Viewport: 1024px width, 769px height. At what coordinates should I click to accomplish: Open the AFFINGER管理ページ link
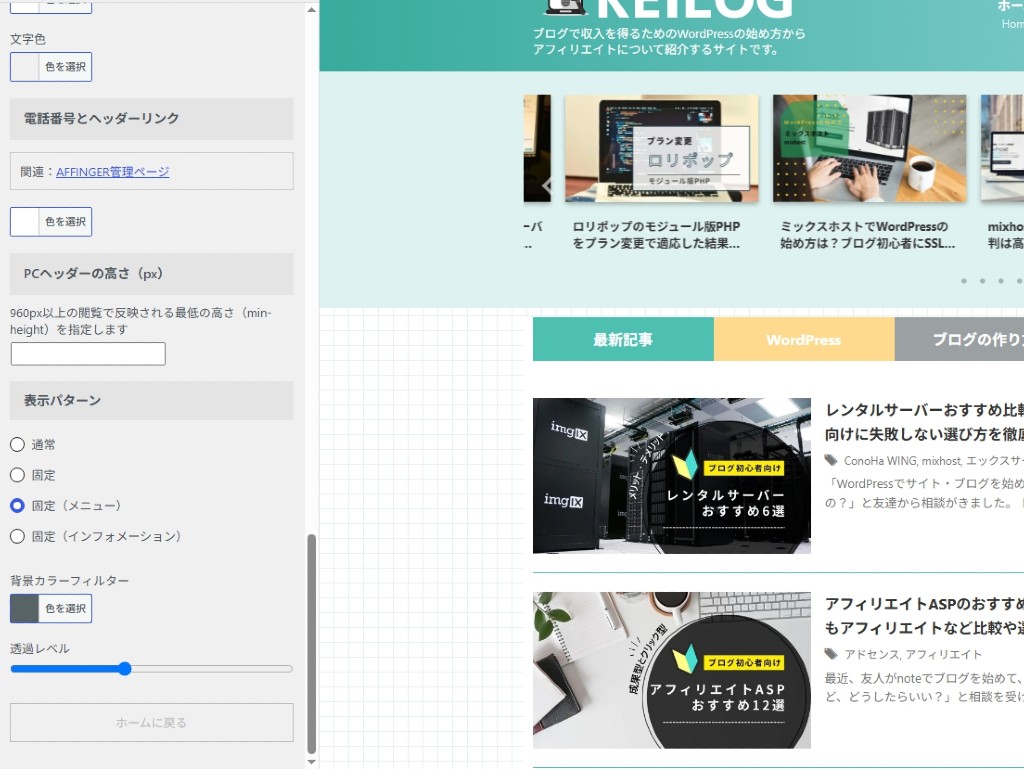[112, 172]
